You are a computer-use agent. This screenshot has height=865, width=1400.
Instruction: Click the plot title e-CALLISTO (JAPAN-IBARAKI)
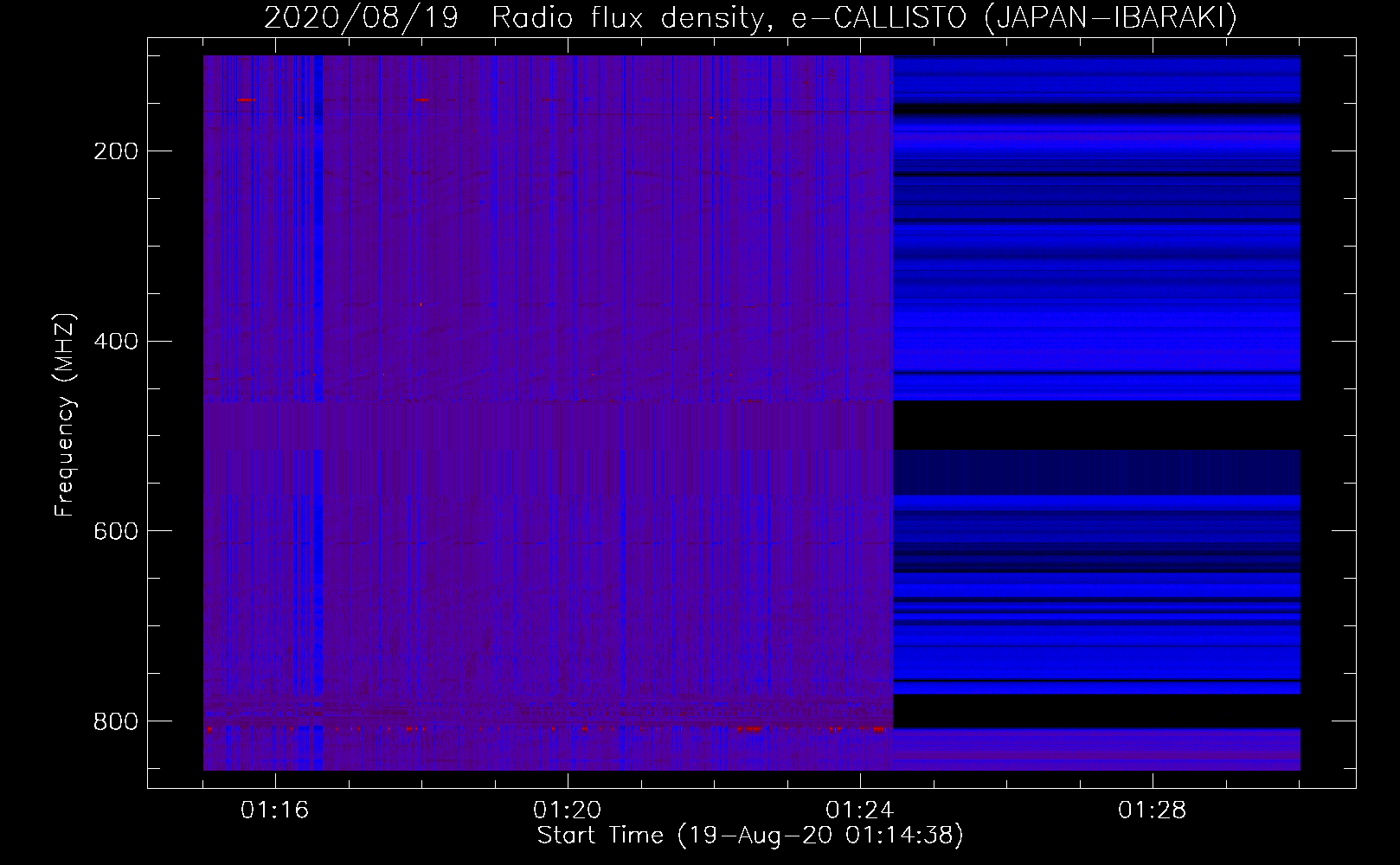click(x=1014, y=18)
